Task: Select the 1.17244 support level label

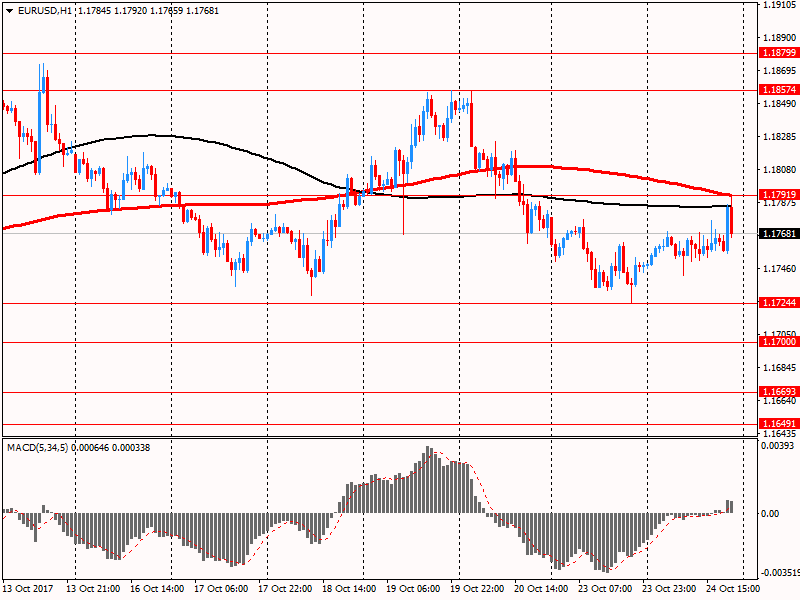Action: coord(779,303)
